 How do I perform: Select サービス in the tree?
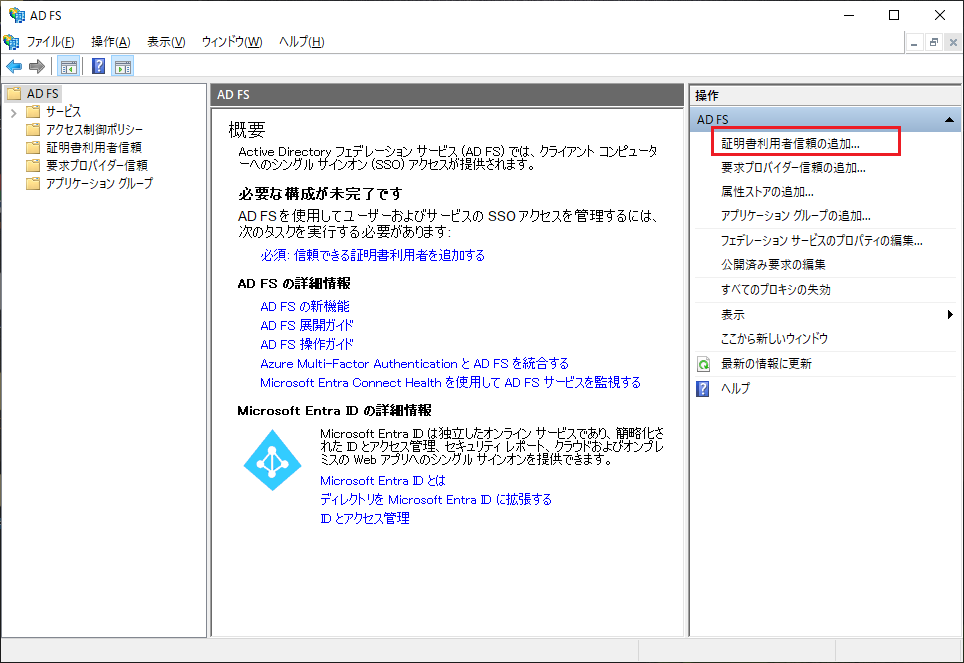[63, 111]
